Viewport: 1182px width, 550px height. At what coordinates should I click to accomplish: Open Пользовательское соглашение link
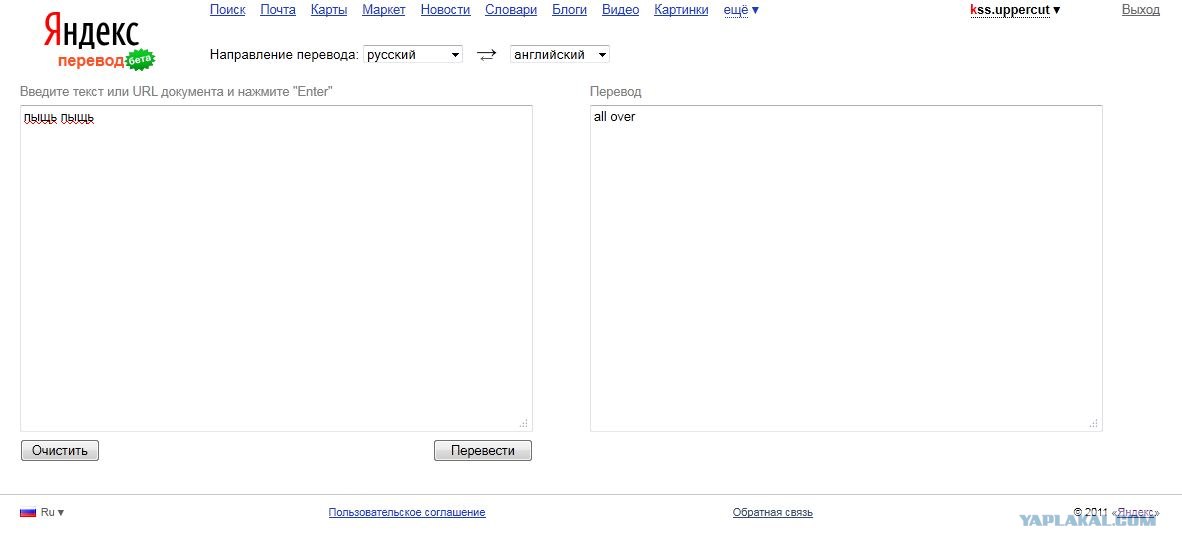(x=407, y=512)
